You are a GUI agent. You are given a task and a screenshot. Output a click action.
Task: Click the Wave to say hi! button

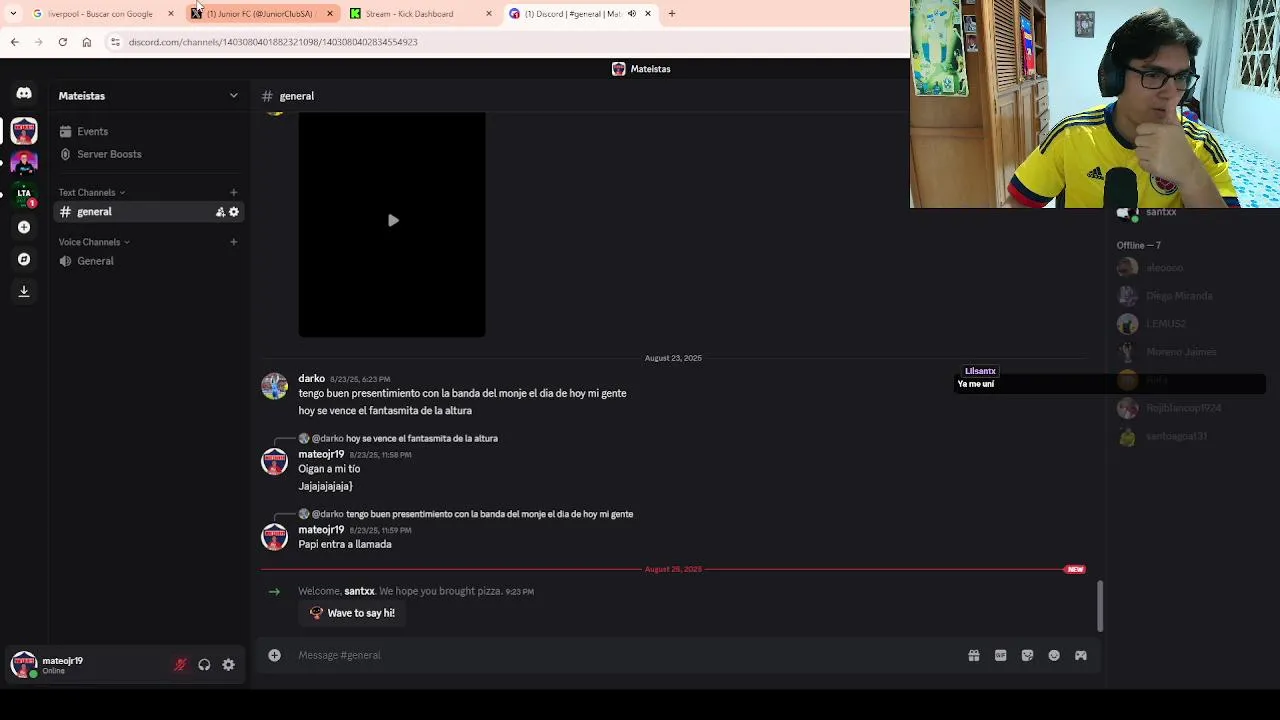pyautogui.click(x=352, y=613)
